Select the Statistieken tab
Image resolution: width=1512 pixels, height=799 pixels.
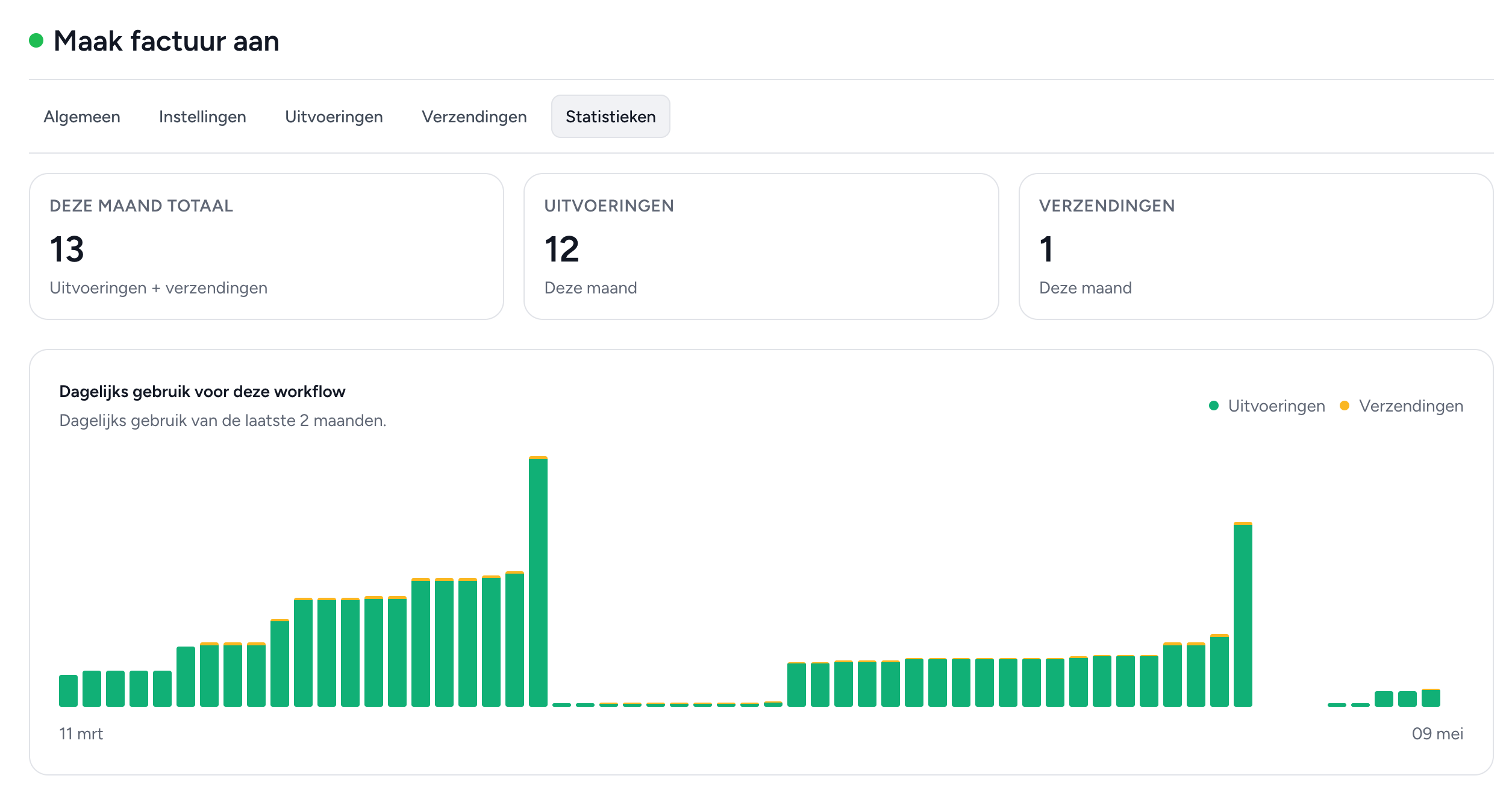coord(610,116)
